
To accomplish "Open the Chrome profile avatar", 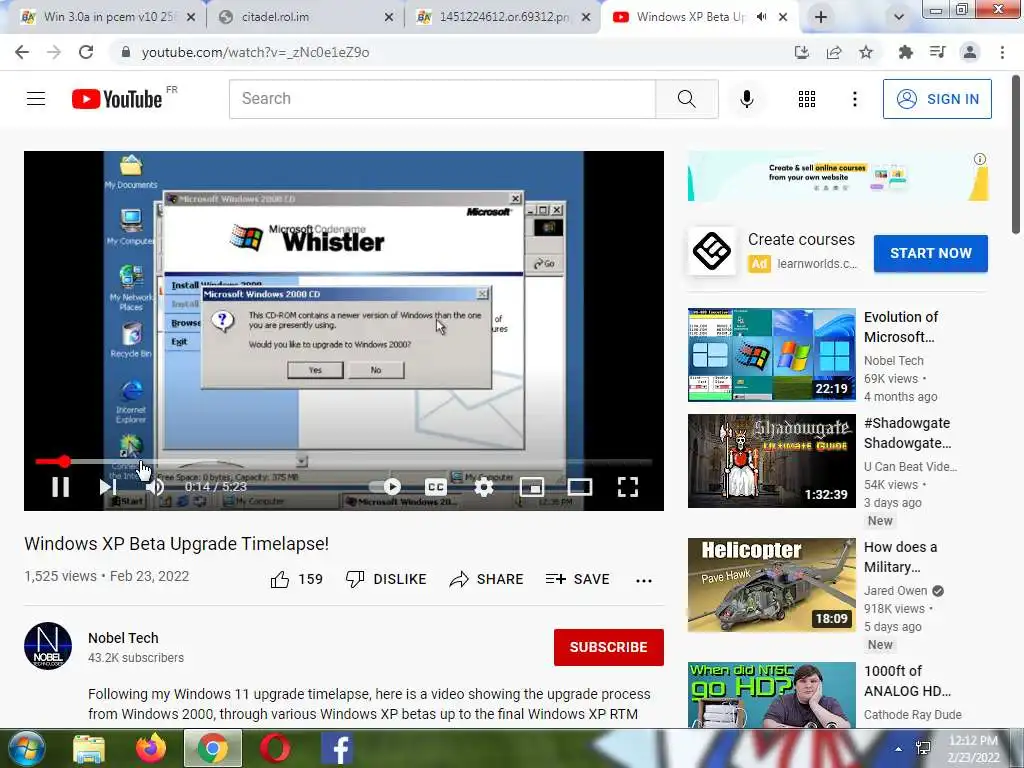I will (x=970, y=52).
